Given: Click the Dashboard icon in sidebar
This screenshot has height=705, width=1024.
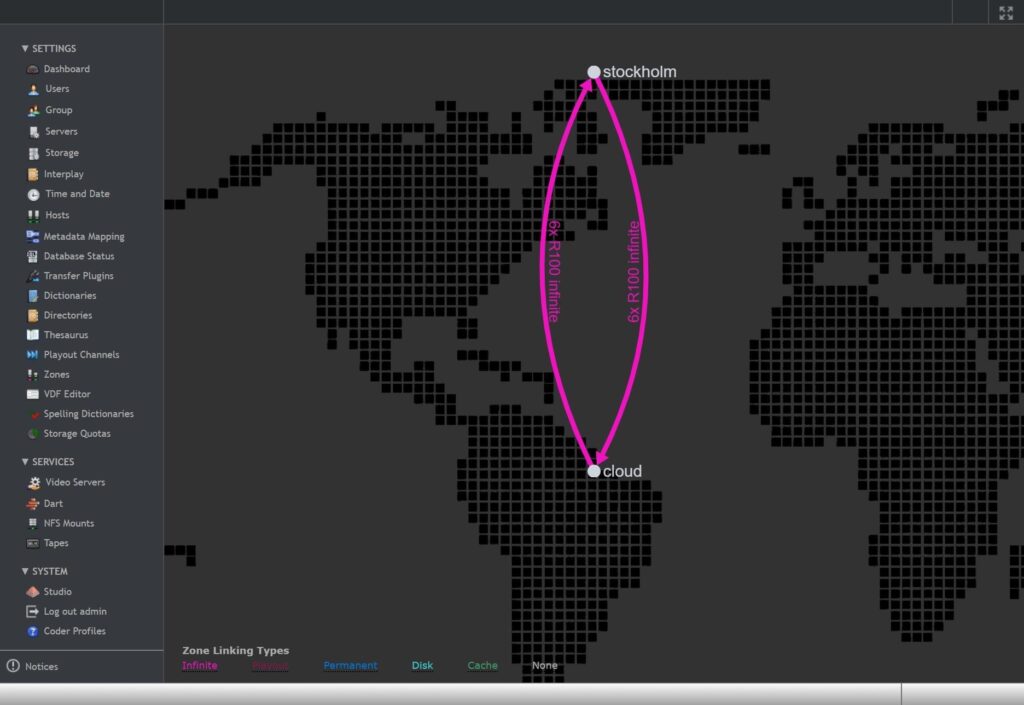Looking at the screenshot, I should coord(33,69).
